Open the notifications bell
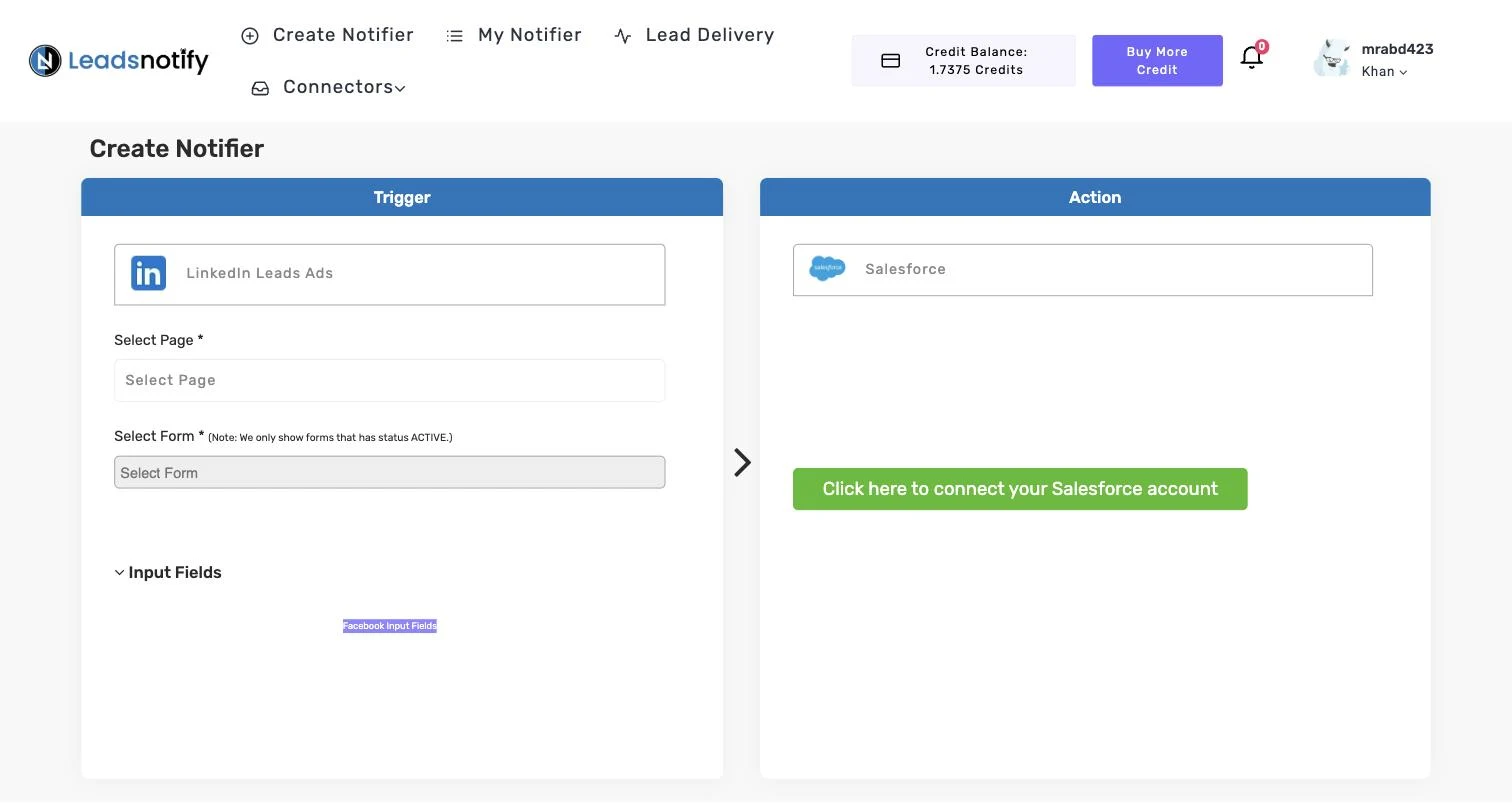 click(1251, 58)
